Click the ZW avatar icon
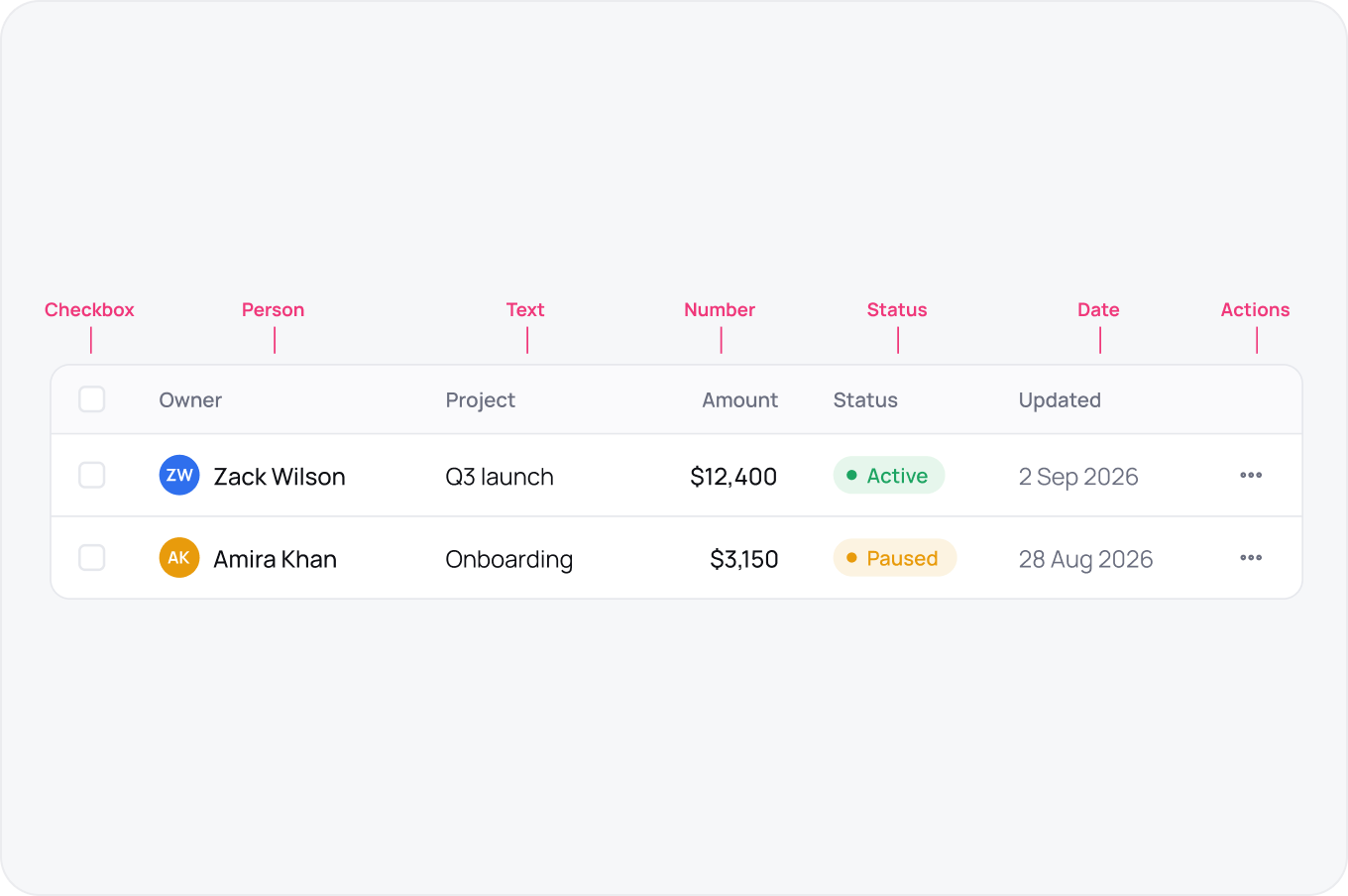The image size is (1348, 896). pos(179,476)
